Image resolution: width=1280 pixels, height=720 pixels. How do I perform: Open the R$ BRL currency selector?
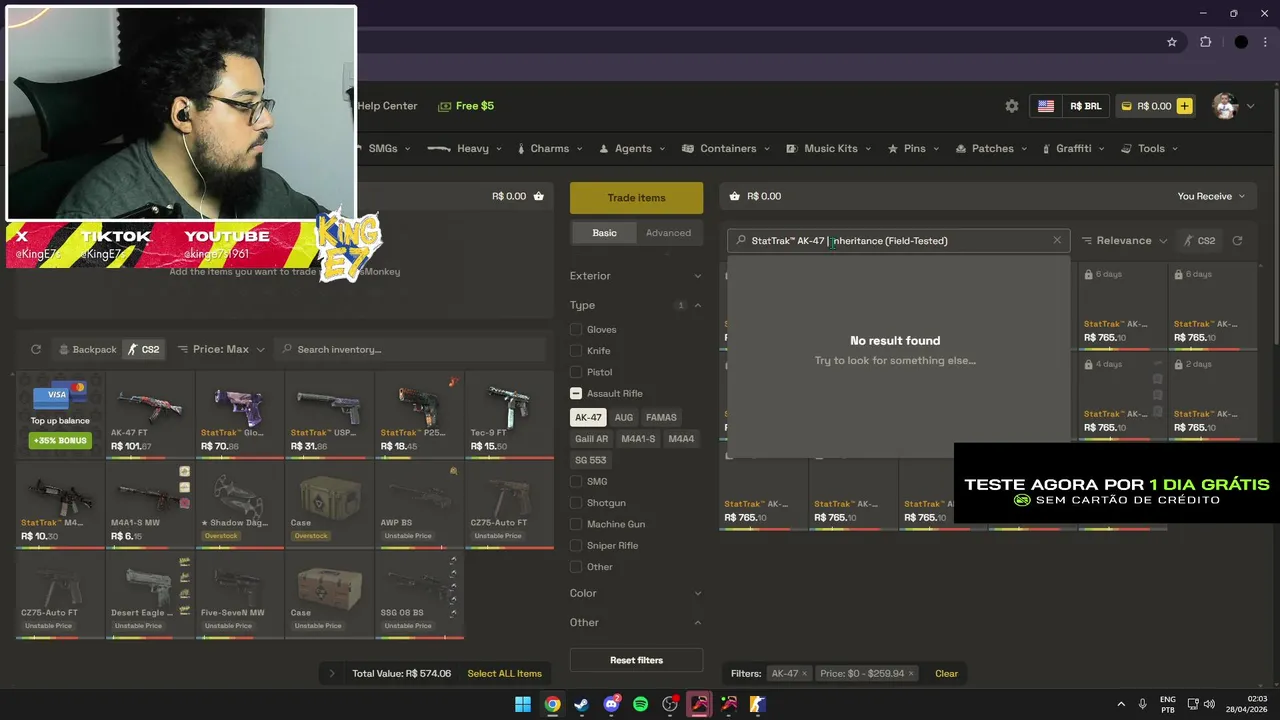(1085, 106)
